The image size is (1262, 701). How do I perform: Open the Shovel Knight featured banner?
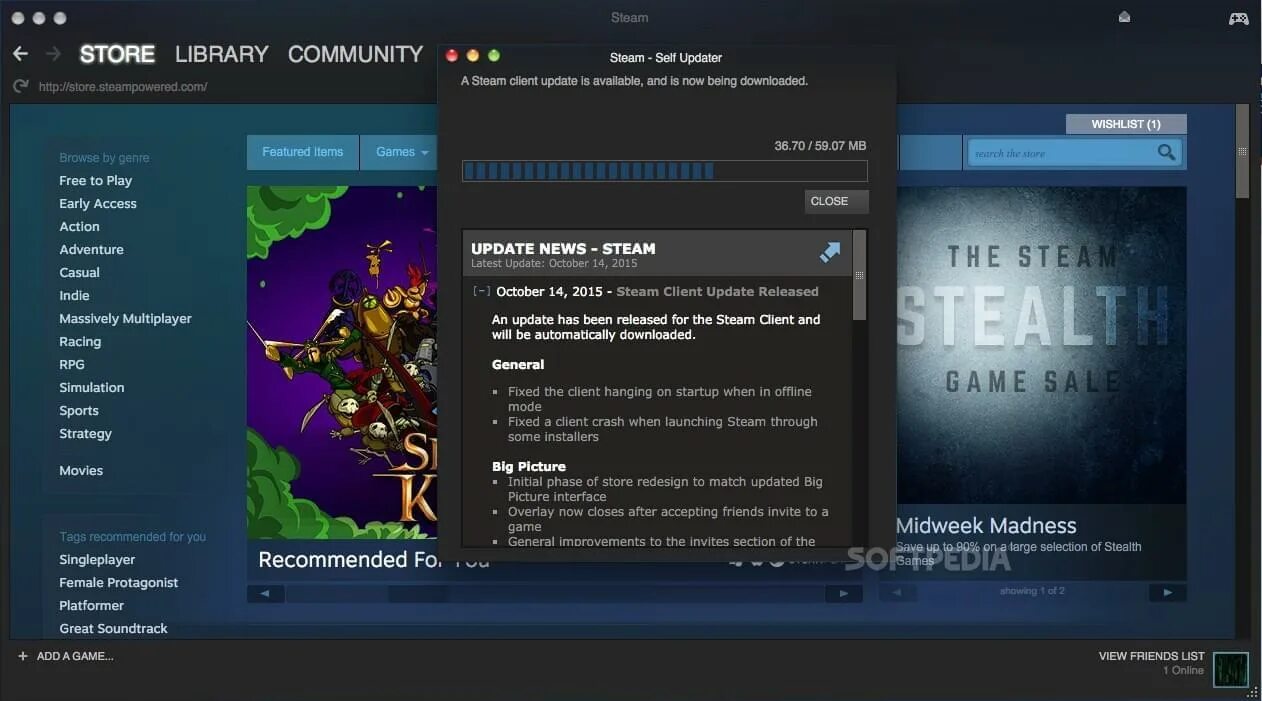coord(342,362)
